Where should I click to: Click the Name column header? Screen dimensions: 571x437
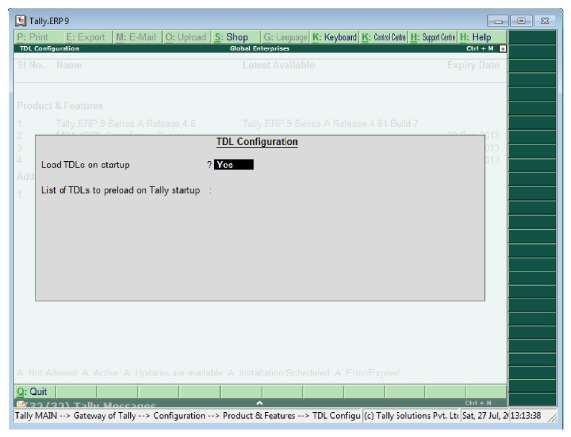(x=69, y=65)
